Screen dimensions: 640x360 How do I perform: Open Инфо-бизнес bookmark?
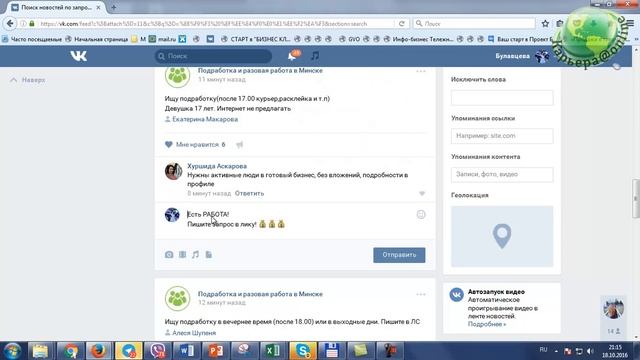[x=419, y=39]
